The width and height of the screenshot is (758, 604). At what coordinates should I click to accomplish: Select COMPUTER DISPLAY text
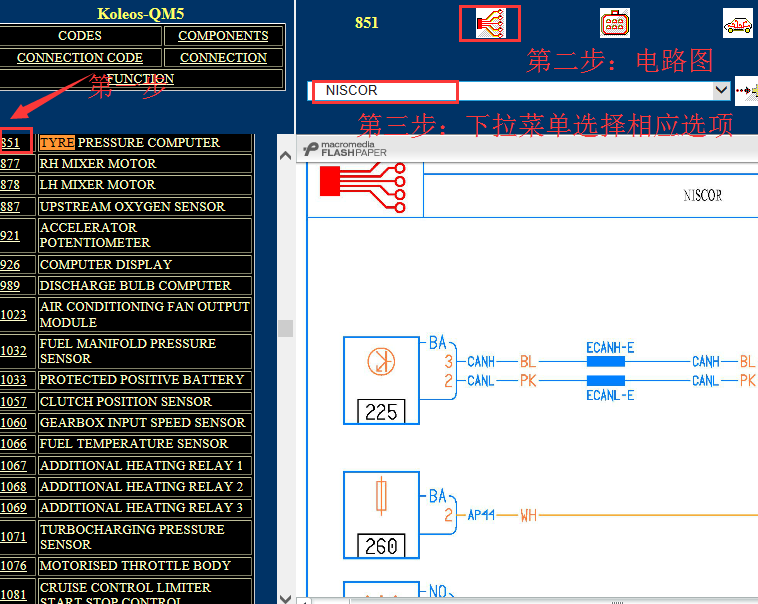[106, 265]
